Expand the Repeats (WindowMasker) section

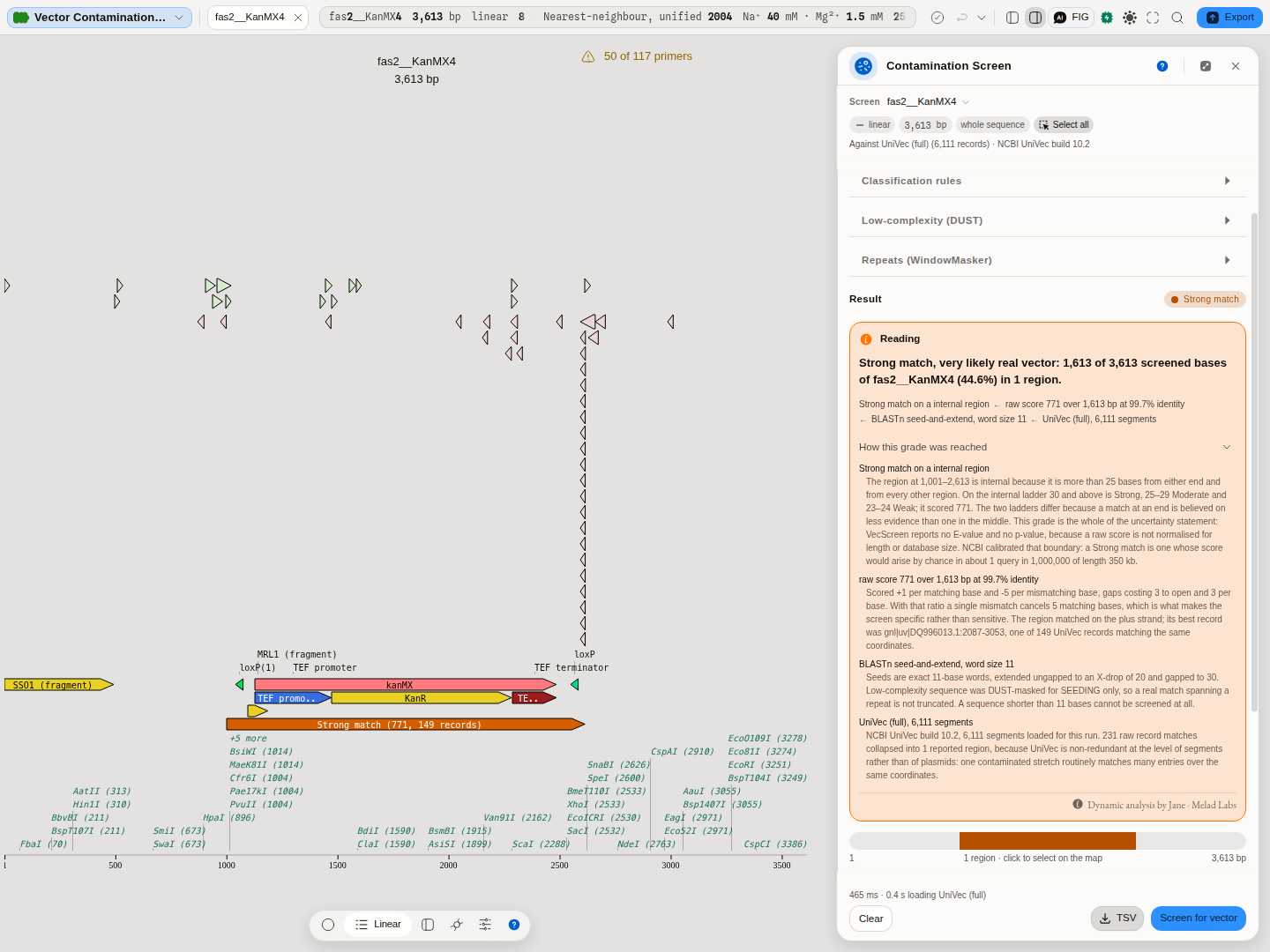click(1048, 260)
